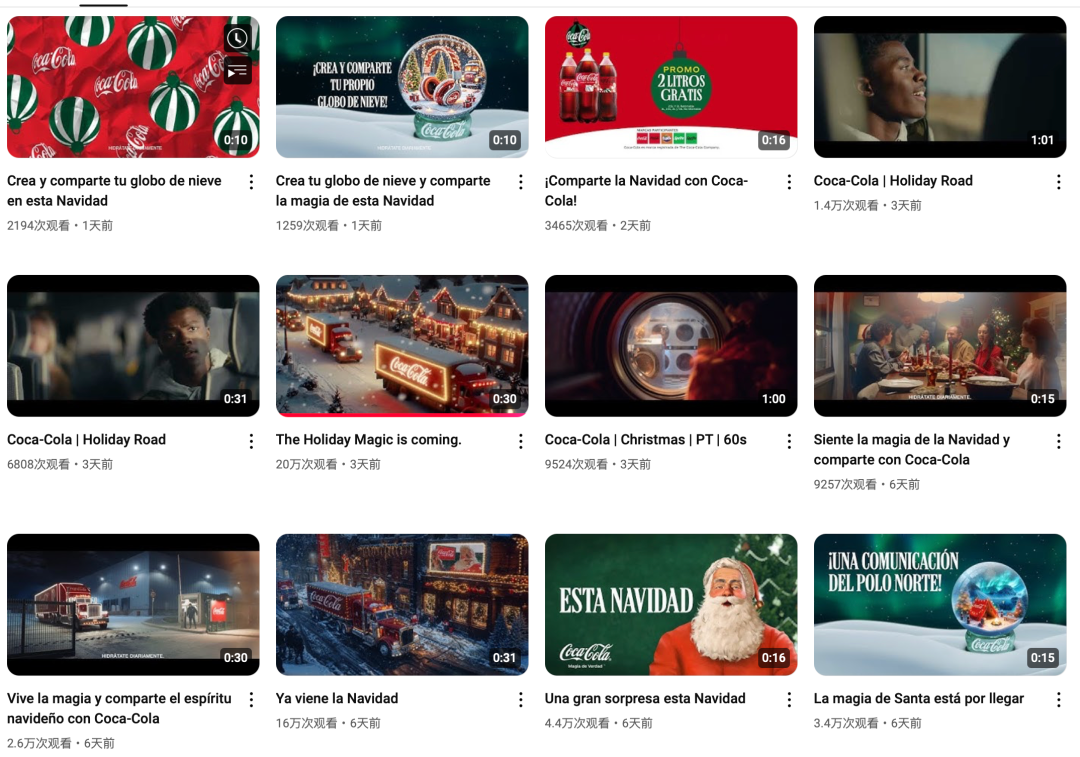Click the "2.6万次观看・6天前" metadata text
Viewport: 1080px width, 757px height.
tap(61, 743)
